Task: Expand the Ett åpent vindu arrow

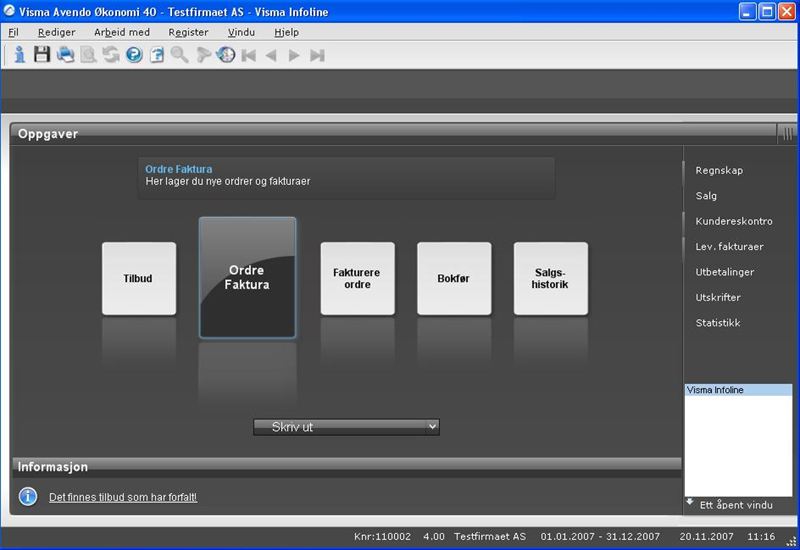Action: (690, 502)
